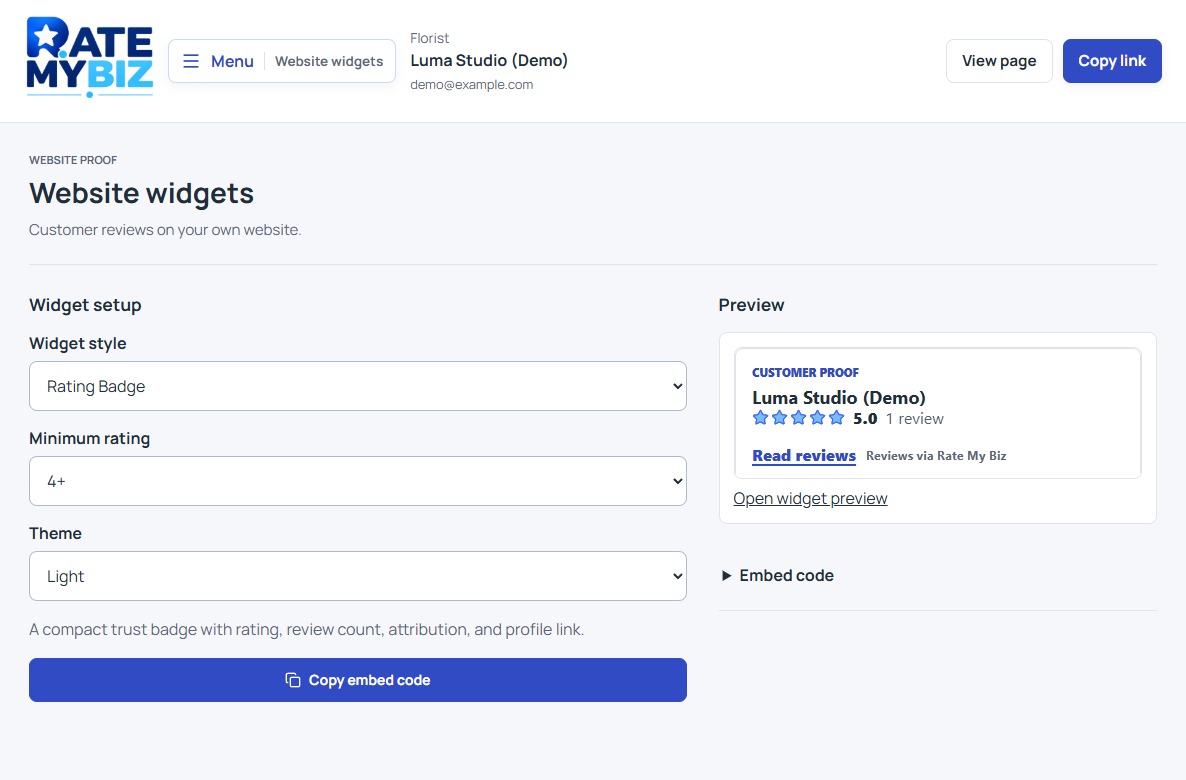Click the WEBSITE PROOF label
The image size is (1186, 780).
[73, 160]
